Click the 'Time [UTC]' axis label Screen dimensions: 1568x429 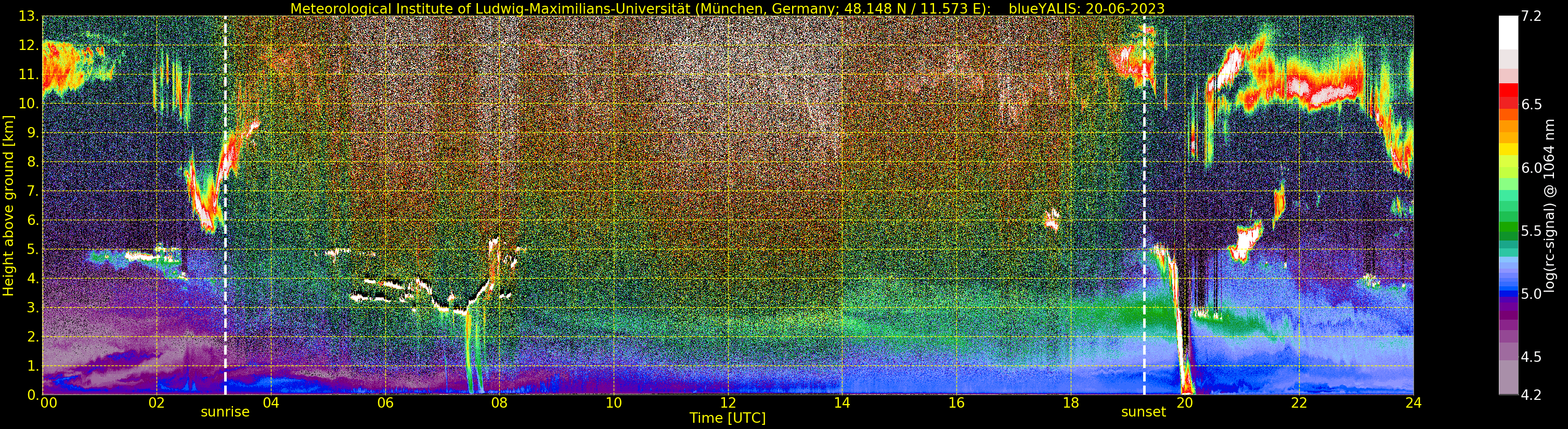coord(728,418)
